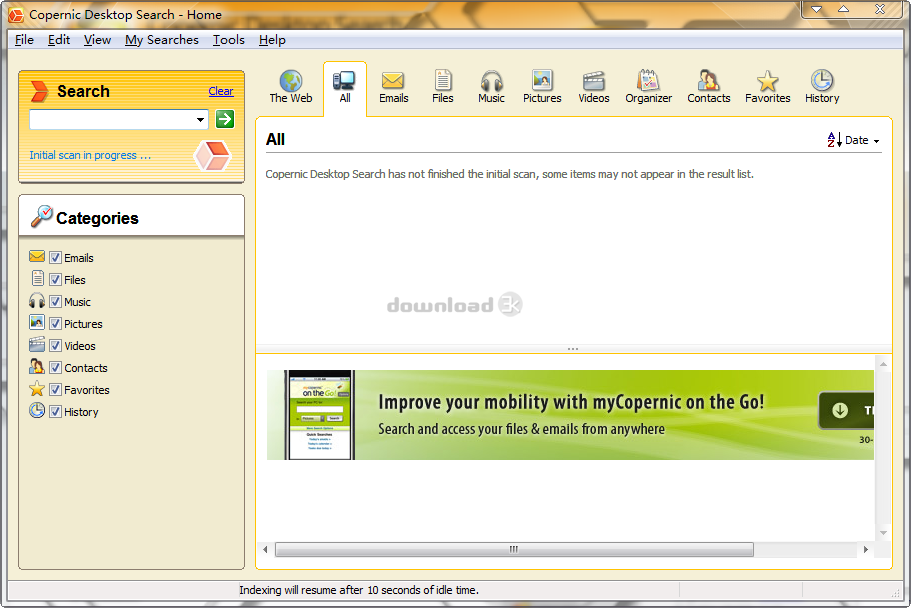Open the Organizer calendar icon
Image resolution: width=911 pixels, height=608 pixels.
(x=648, y=81)
